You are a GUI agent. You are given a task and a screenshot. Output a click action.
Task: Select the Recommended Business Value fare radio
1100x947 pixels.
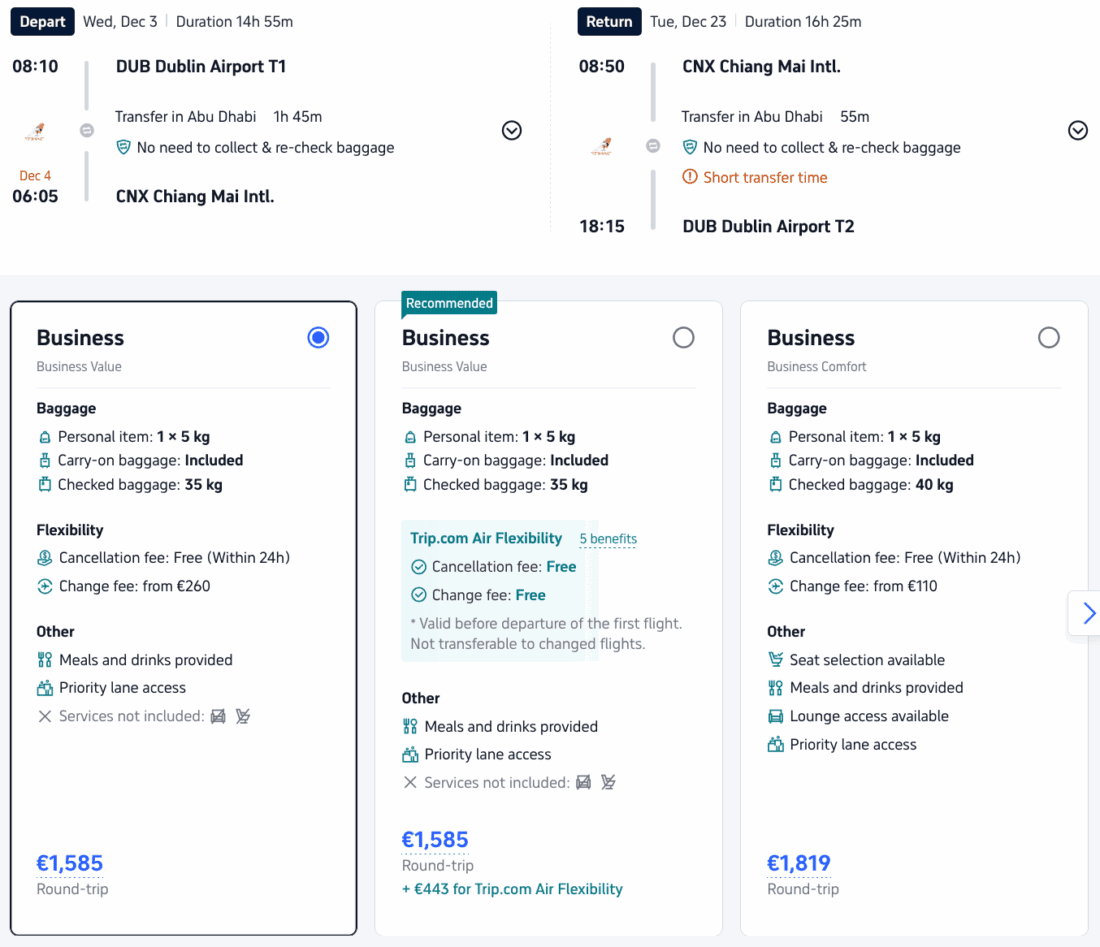pos(683,338)
